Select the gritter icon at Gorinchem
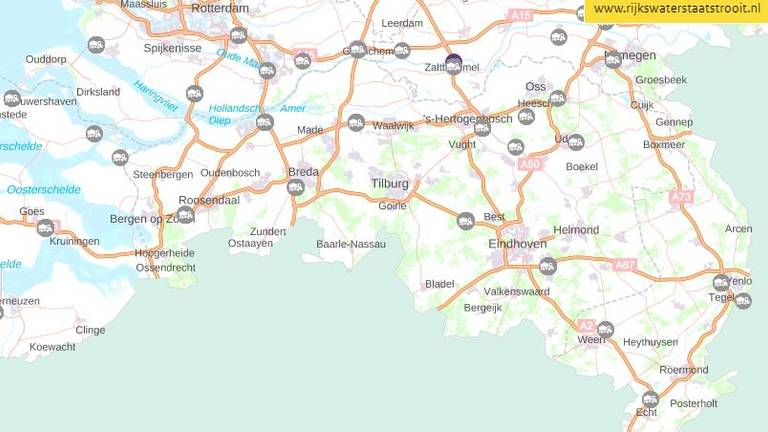 coord(358,49)
